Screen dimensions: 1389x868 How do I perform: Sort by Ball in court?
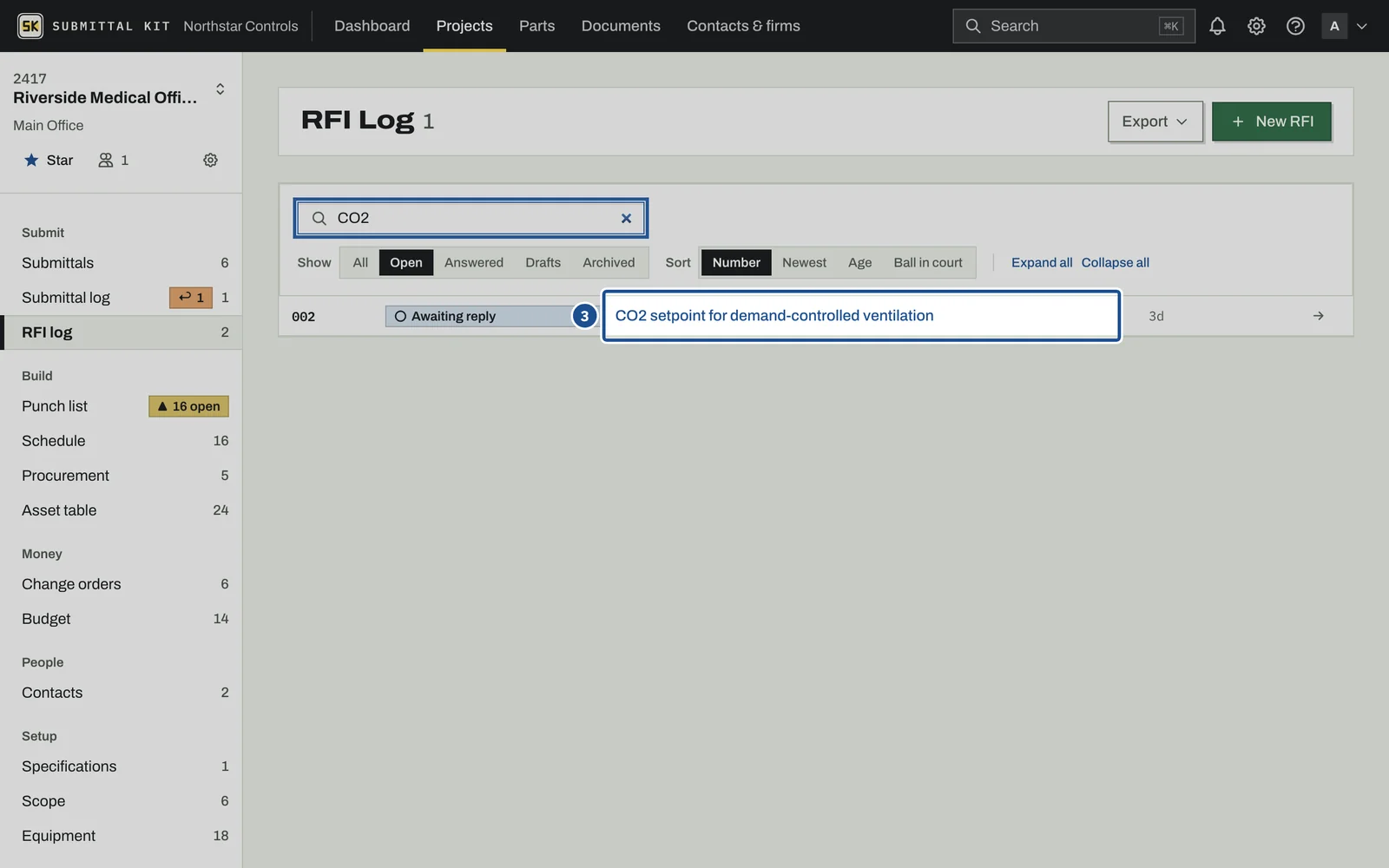(x=928, y=262)
